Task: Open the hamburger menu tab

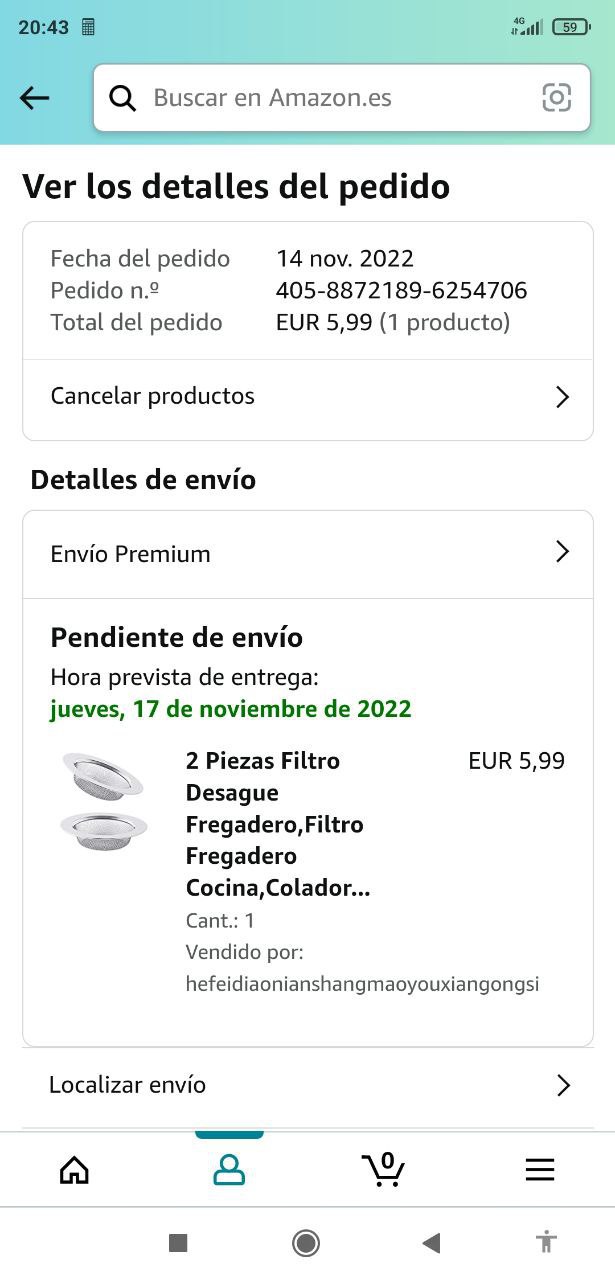Action: [539, 1170]
